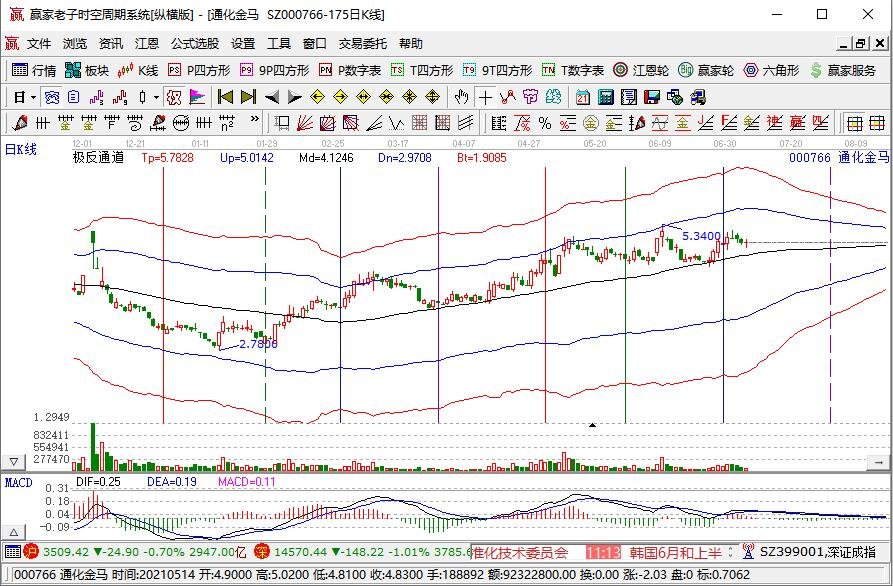Viewport: 893px width, 586px height.
Task: Open the 9P四方形 tool
Action: click(274, 70)
